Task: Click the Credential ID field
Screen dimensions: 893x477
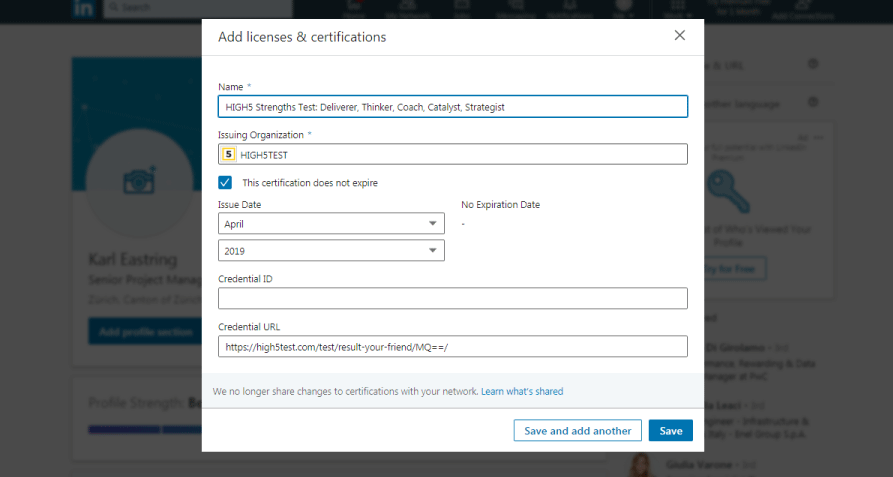Action: pyautogui.click(x=453, y=298)
